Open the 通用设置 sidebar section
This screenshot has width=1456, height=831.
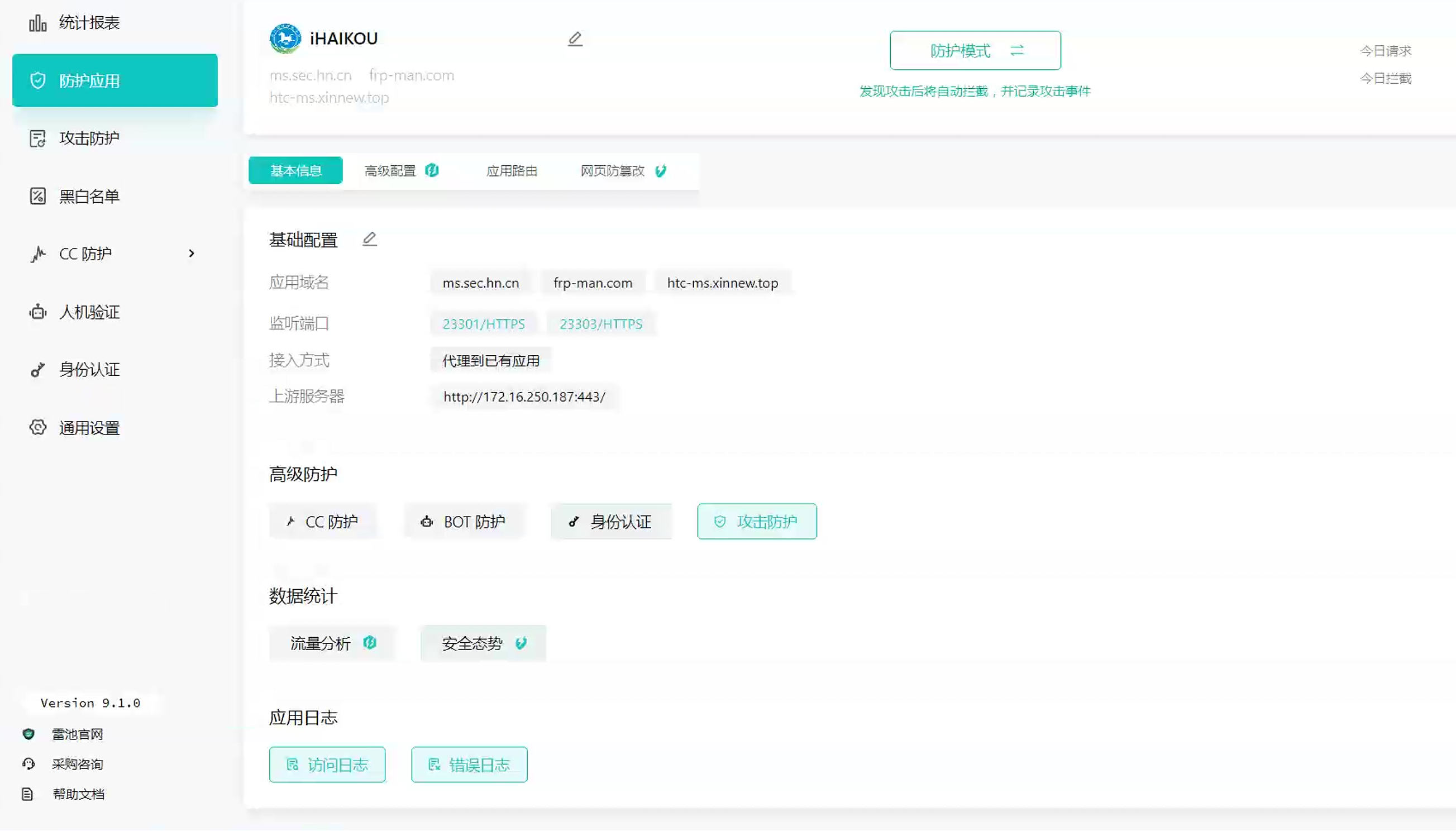click(89, 427)
